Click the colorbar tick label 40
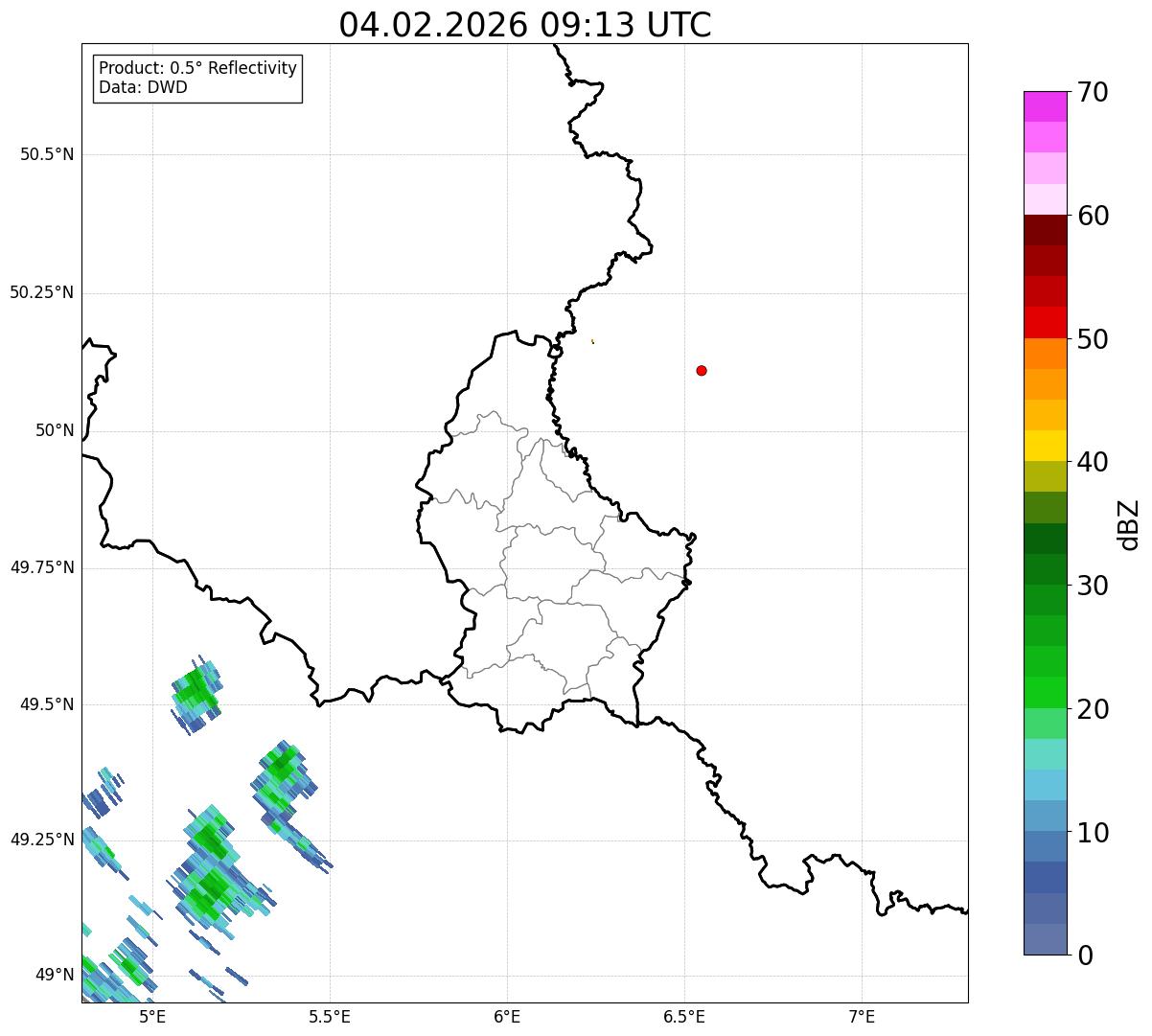Image resolution: width=1152 pixels, height=1036 pixels. [1093, 462]
